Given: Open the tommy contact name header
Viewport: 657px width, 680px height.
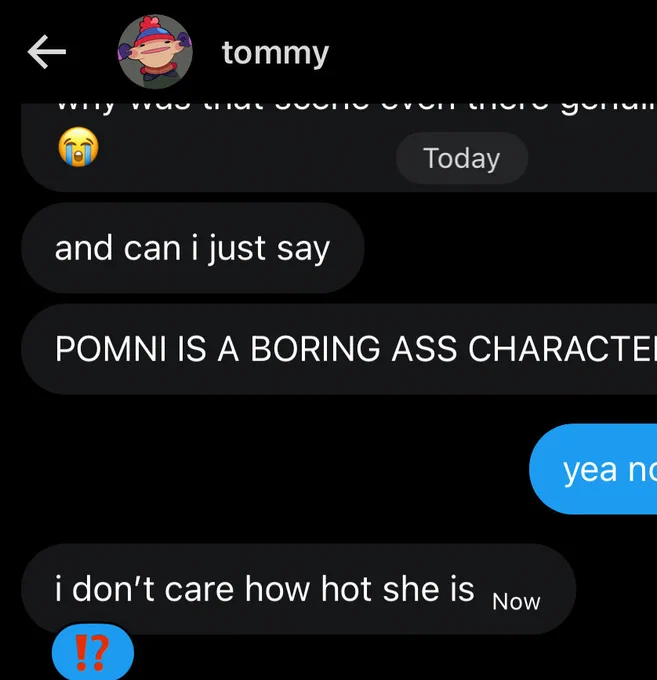Looking at the screenshot, I should 275,53.
